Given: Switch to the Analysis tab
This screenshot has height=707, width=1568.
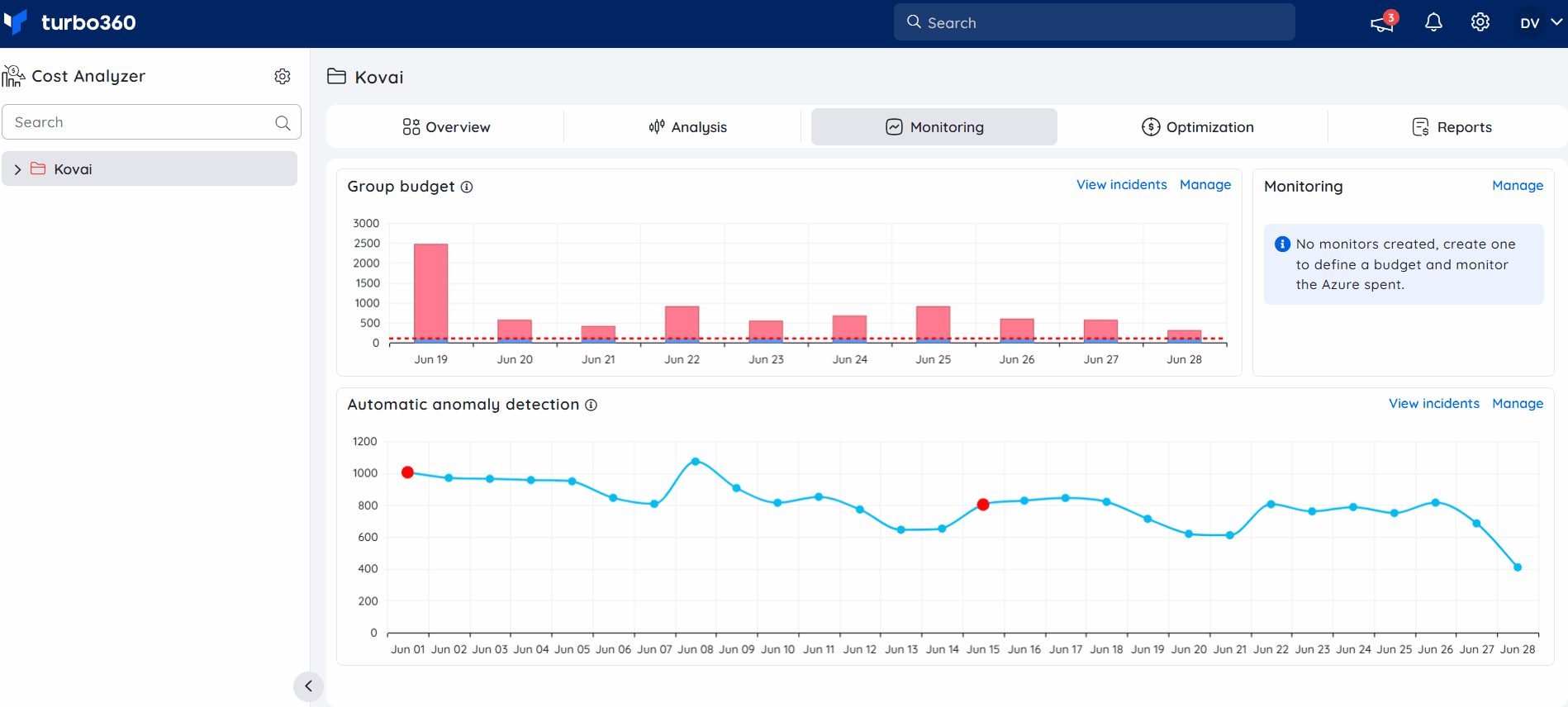Looking at the screenshot, I should tap(687, 127).
